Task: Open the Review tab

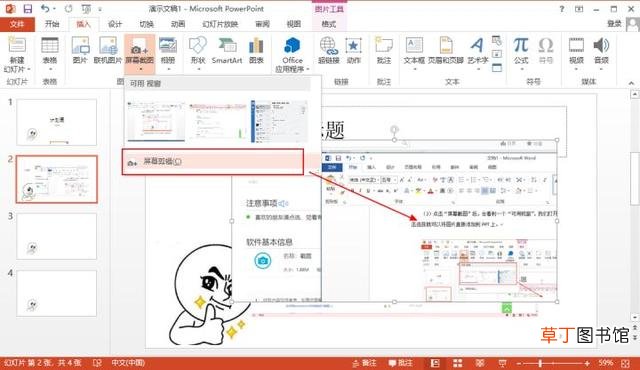Action: point(262,24)
